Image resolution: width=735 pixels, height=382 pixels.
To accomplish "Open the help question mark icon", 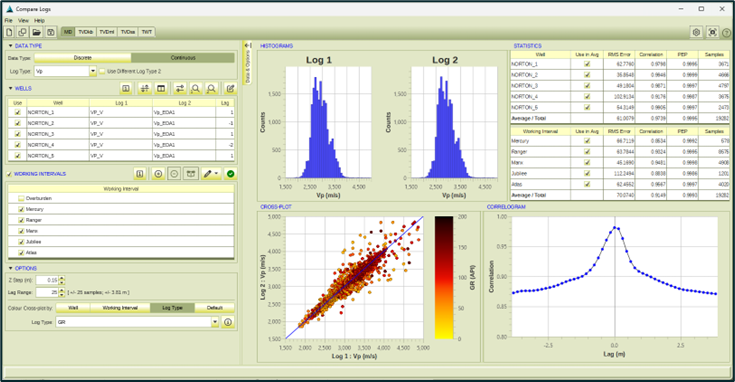I will click(727, 32).
